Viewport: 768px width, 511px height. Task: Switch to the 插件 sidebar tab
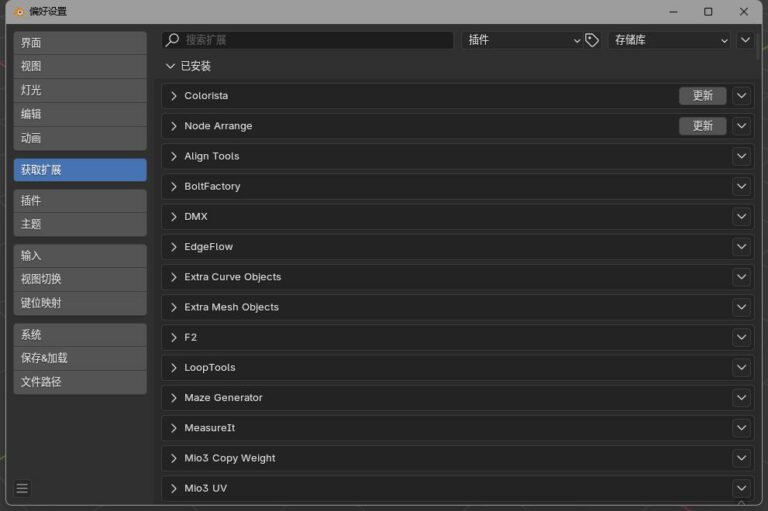(80, 201)
